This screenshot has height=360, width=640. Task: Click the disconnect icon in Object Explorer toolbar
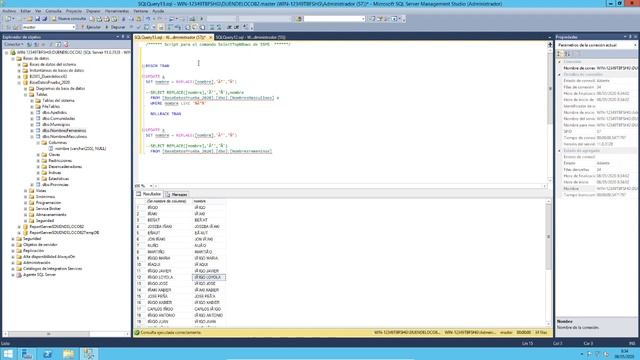pos(36,44)
